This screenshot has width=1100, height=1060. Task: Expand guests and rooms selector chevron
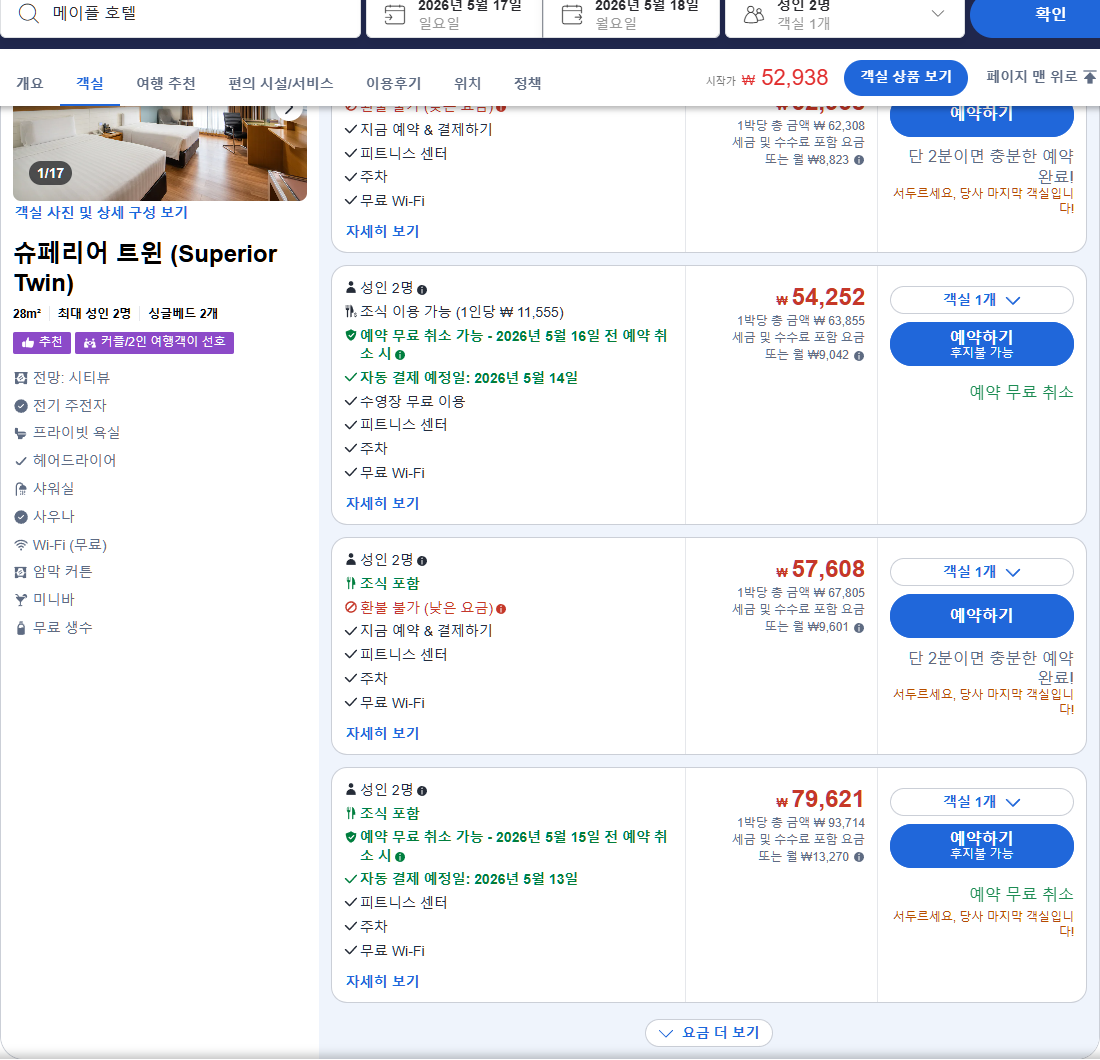click(938, 13)
